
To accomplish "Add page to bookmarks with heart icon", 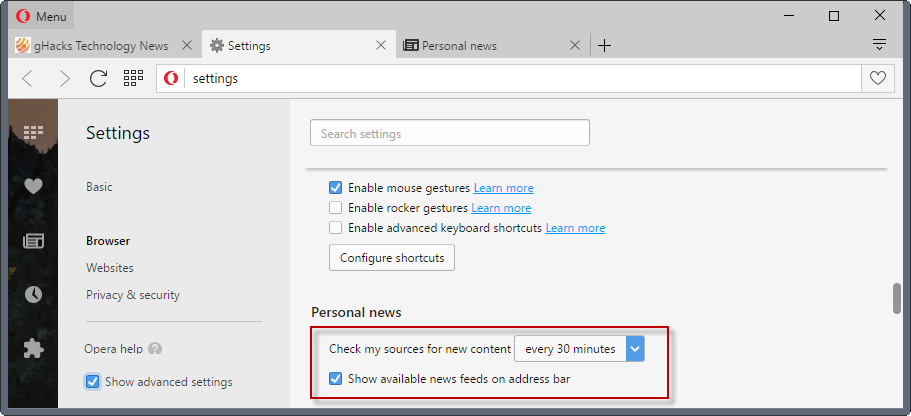I will point(878,78).
